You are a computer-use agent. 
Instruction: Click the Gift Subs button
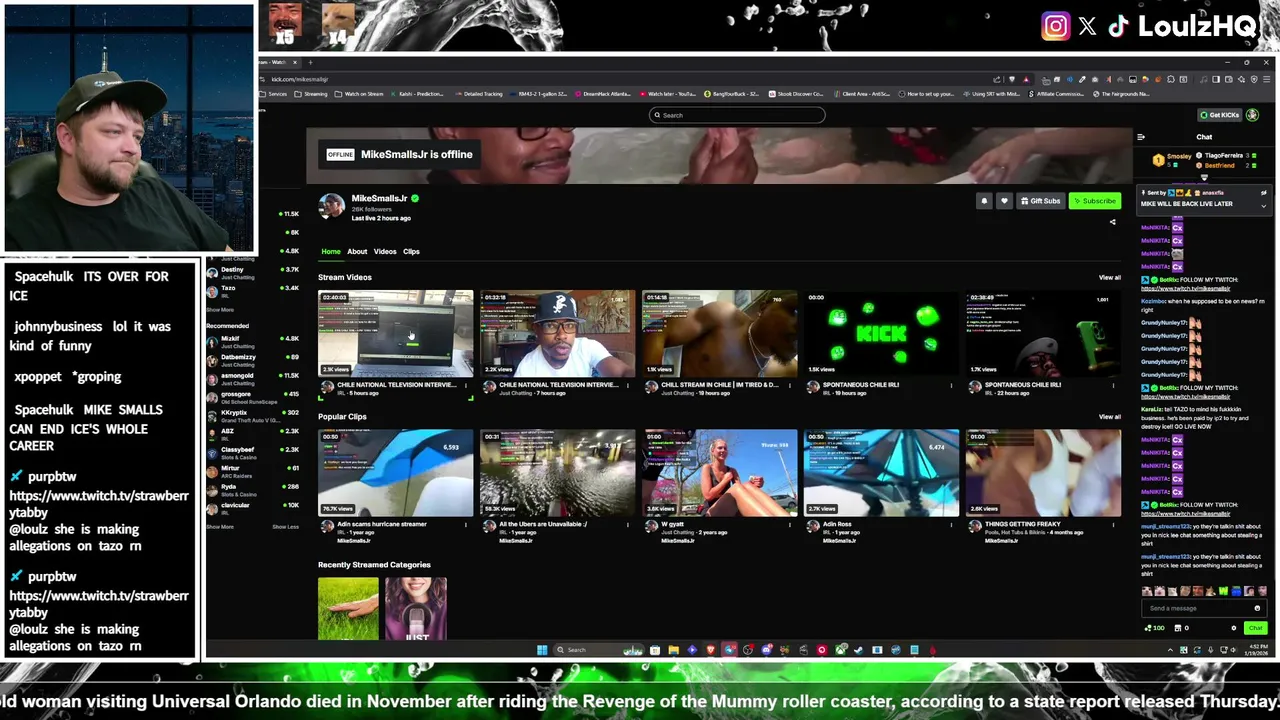tap(1040, 201)
